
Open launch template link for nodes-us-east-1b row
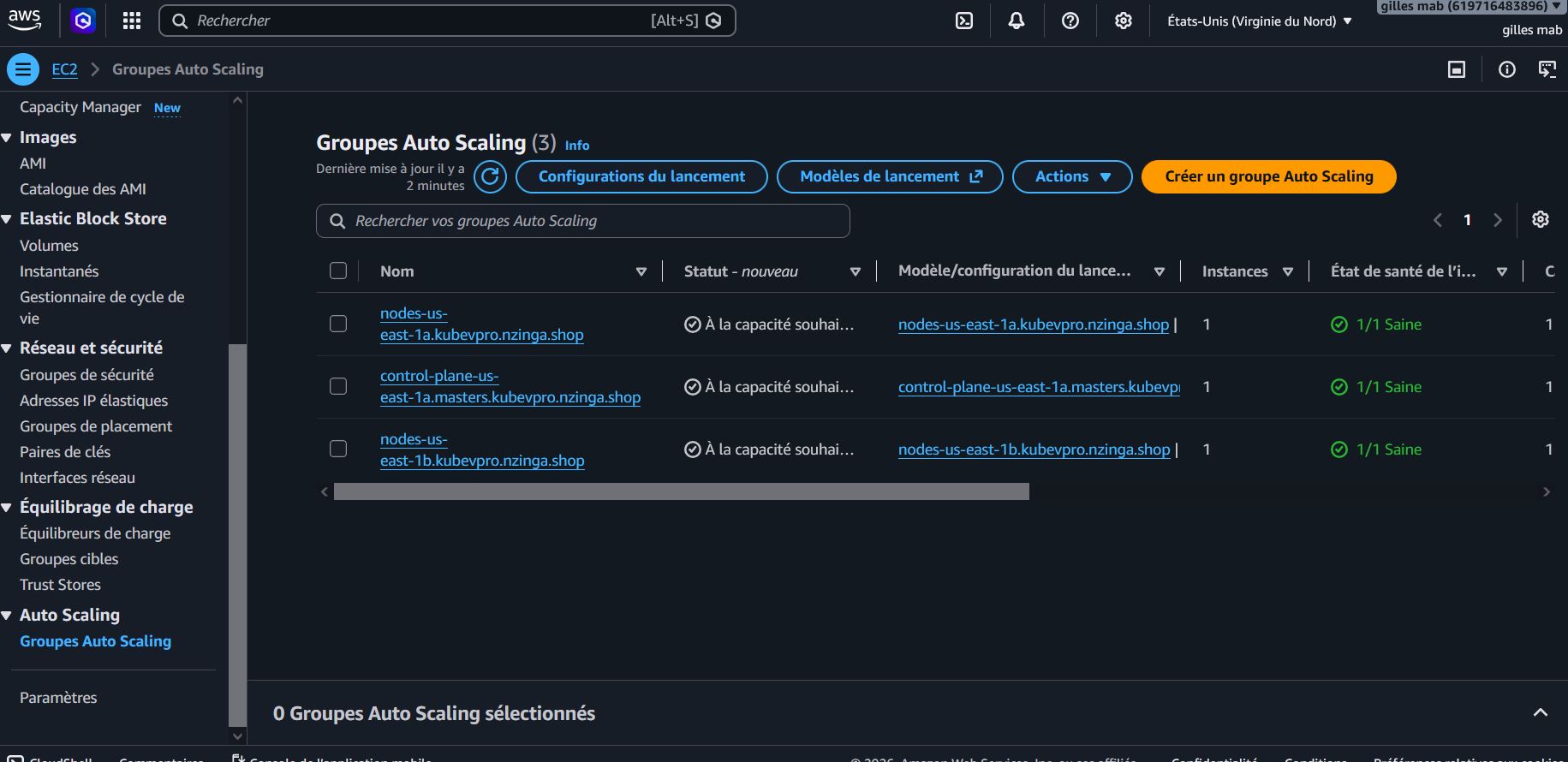click(x=1034, y=449)
